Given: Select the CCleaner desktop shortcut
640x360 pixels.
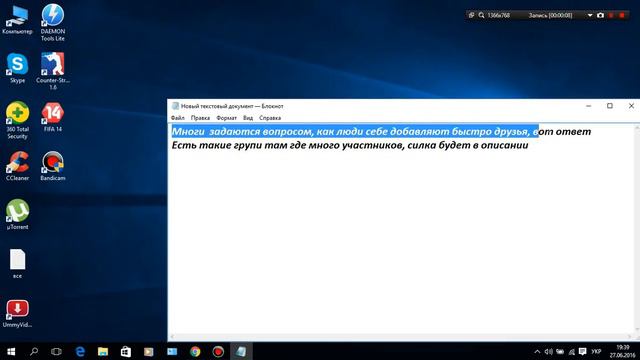Looking at the screenshot, I should (17, 166).
